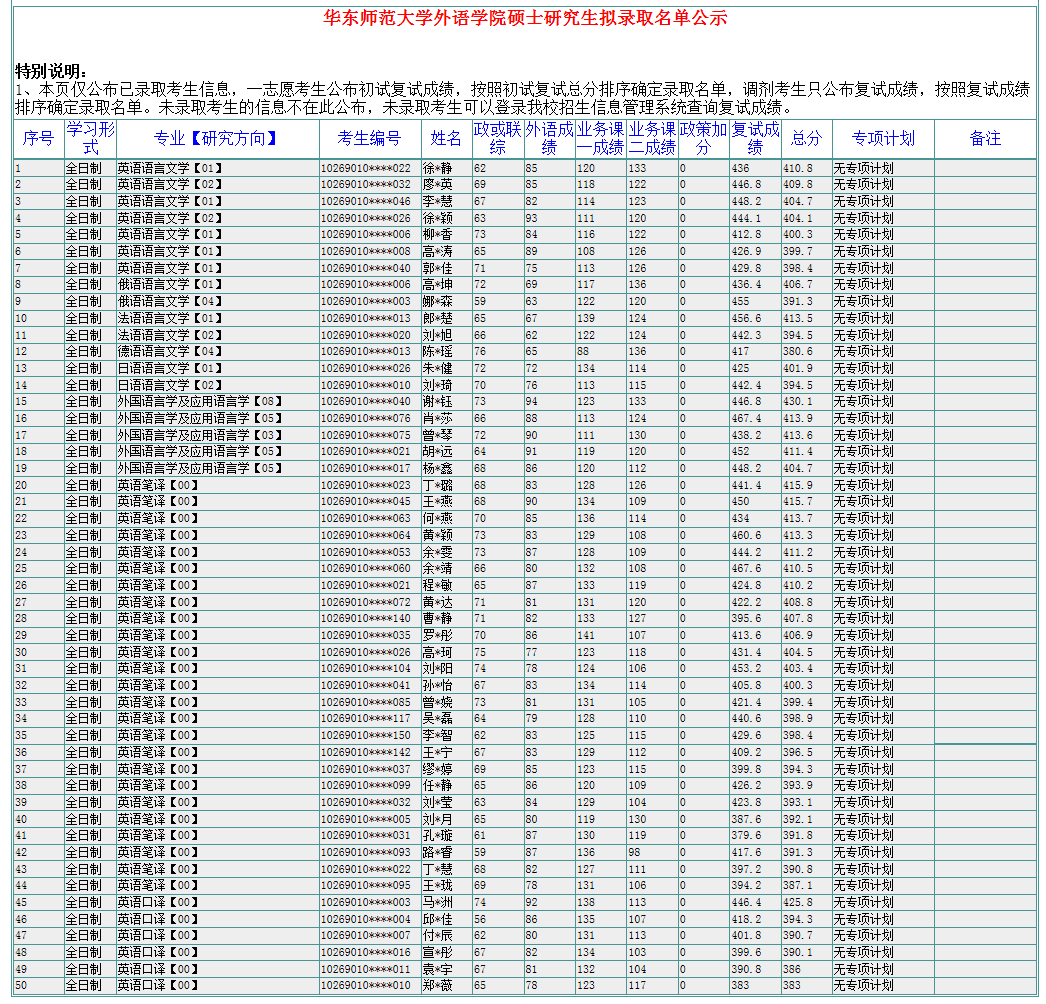Click the name 徐*静 in row 1
Image resolution: width=1046 pixels, height=1004 pixels.
437,169
